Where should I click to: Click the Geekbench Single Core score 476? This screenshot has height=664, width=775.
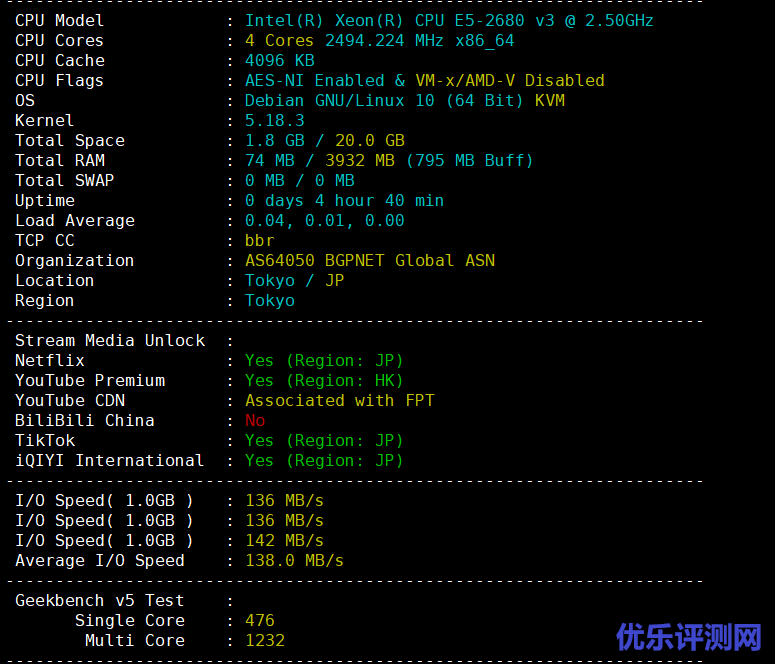[259, 620]
